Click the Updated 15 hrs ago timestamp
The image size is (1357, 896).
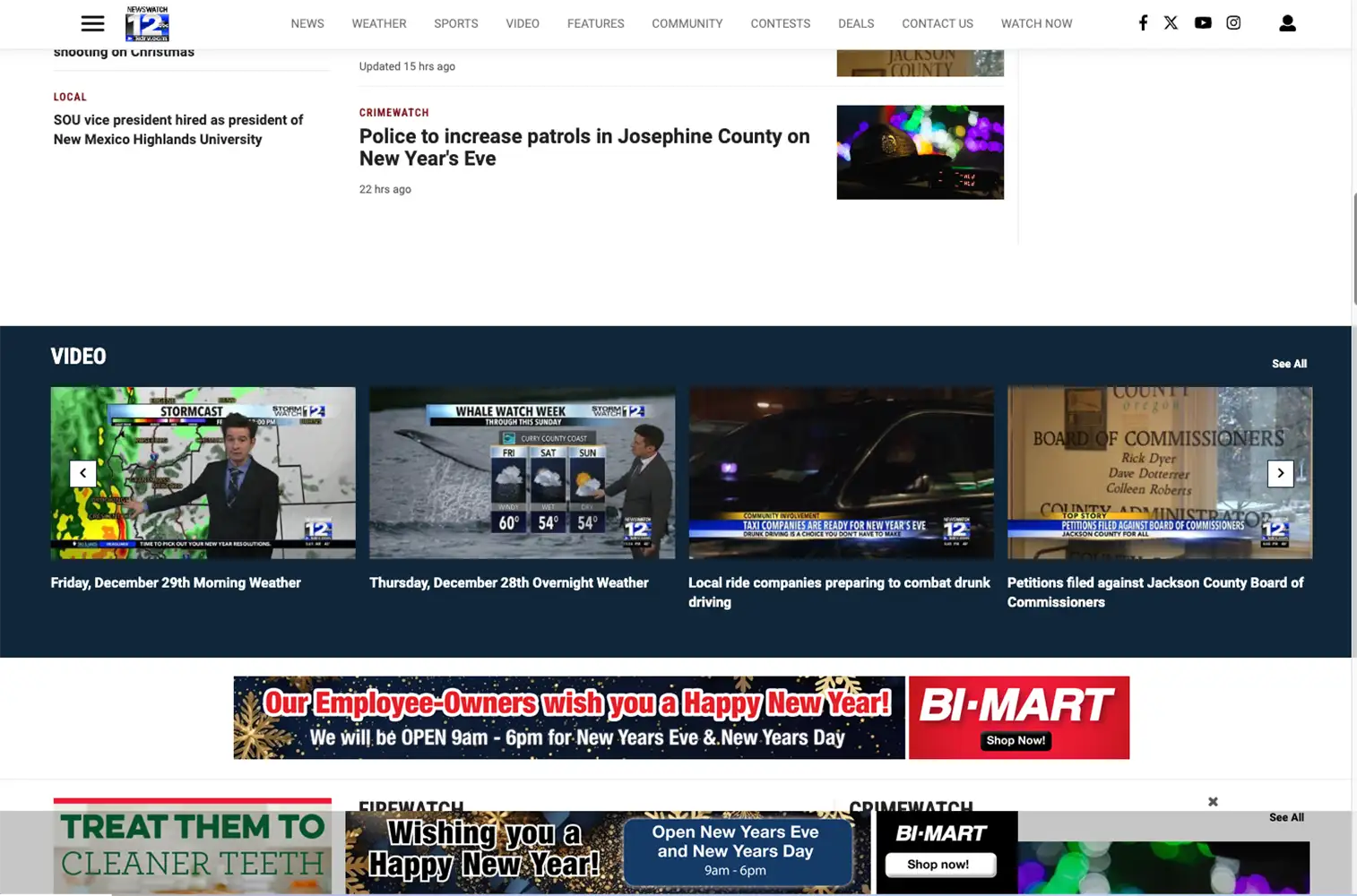407,66
